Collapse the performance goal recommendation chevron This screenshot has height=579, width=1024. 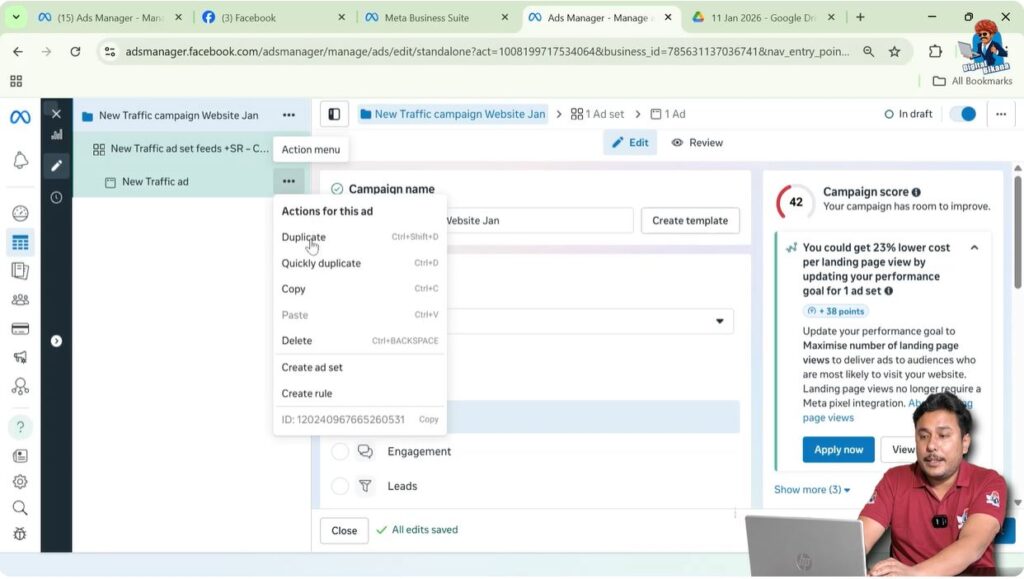click(x=973, y=247)
